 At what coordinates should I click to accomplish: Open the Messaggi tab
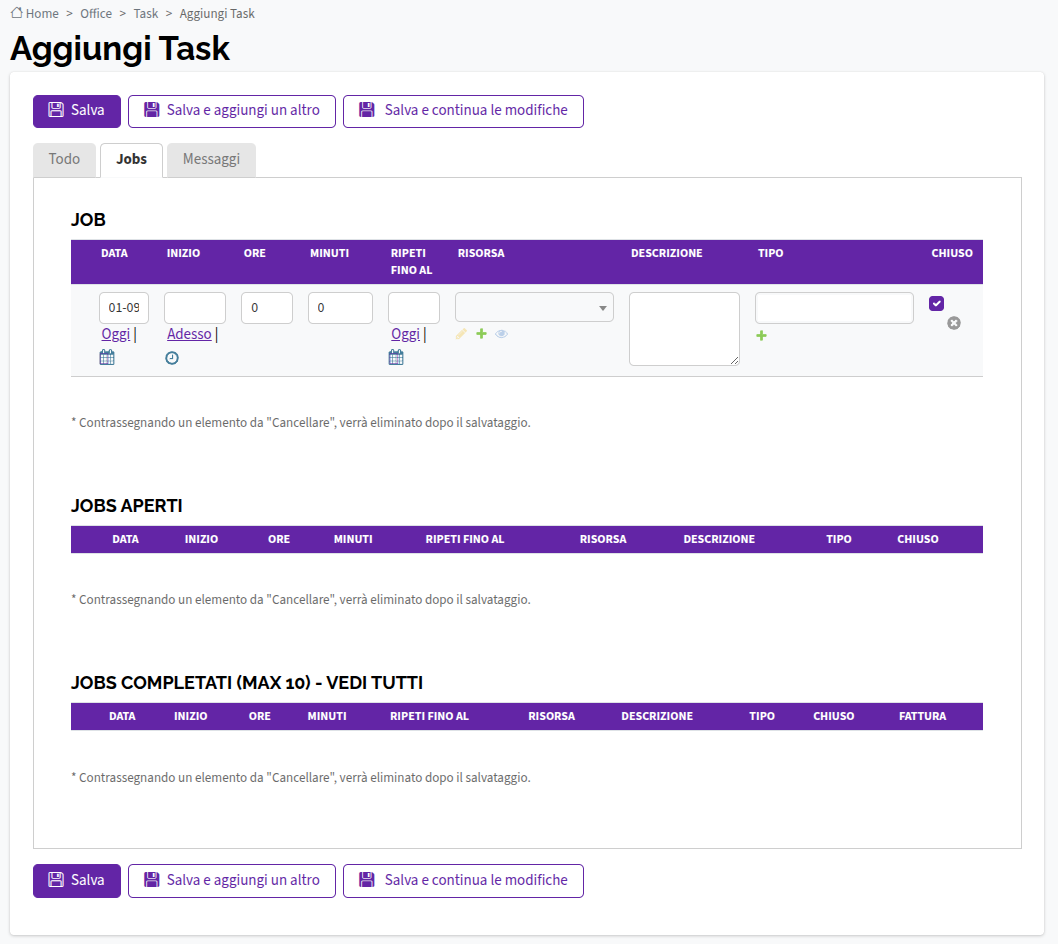click(211, 159)
